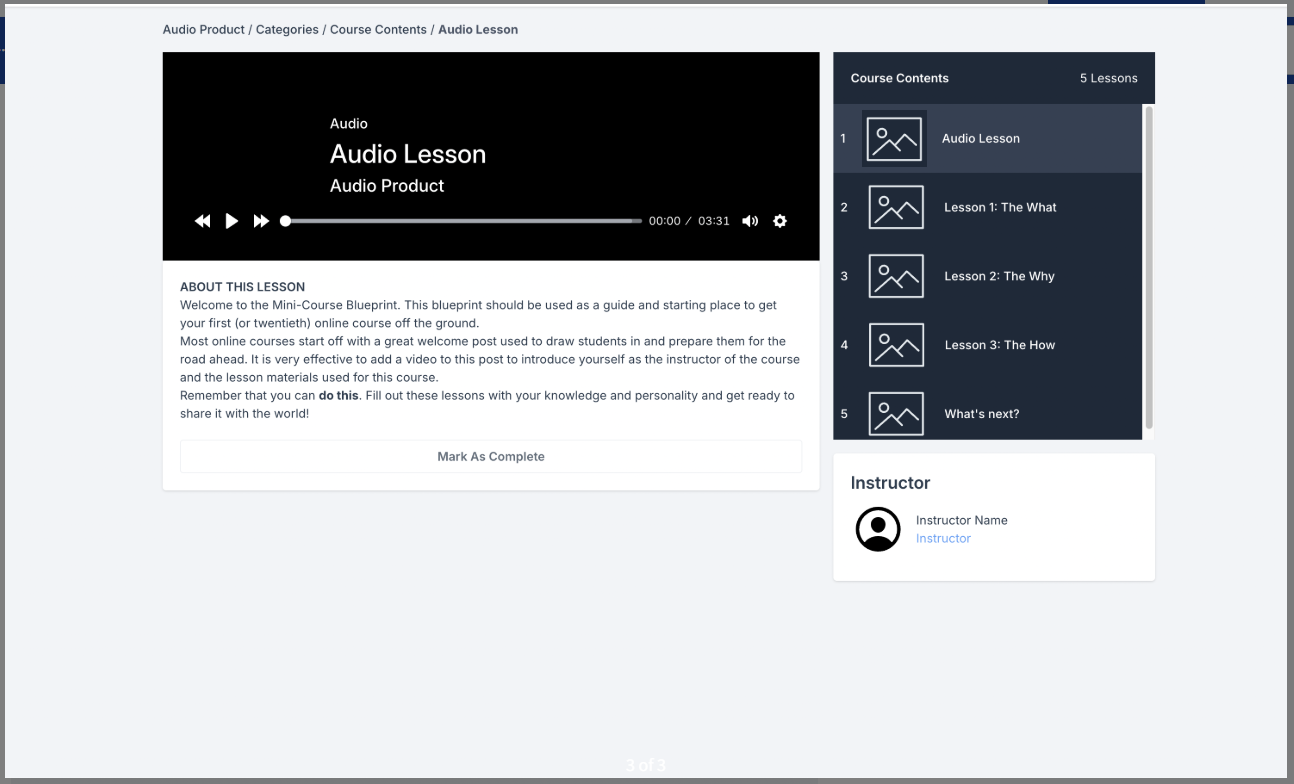Image resolution: width=1294 pixels, height=784 pixels.
Task: Open Lesson 1: The What
Action: [x=987, y=208]
